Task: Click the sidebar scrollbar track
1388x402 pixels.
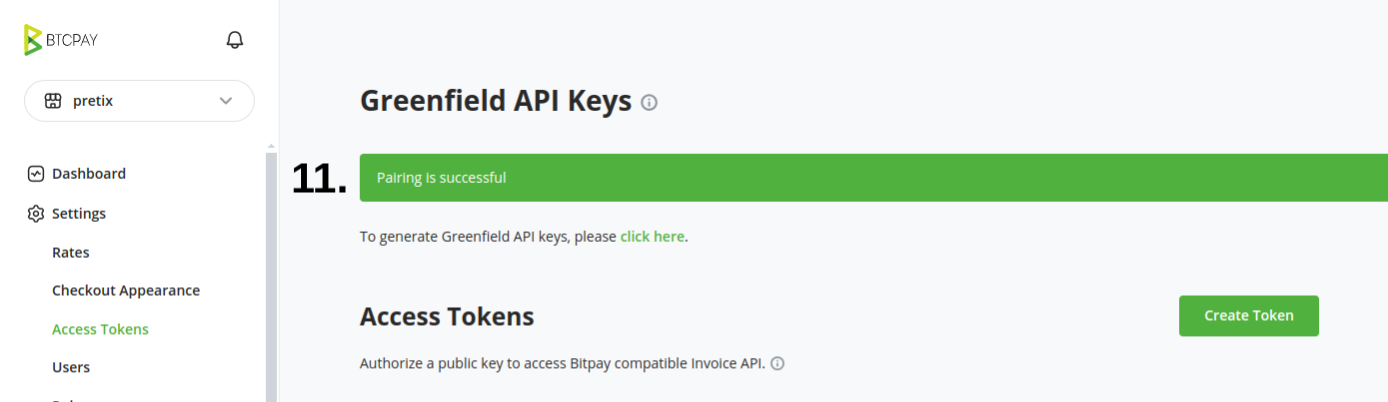Action: (x=271, y=280)
